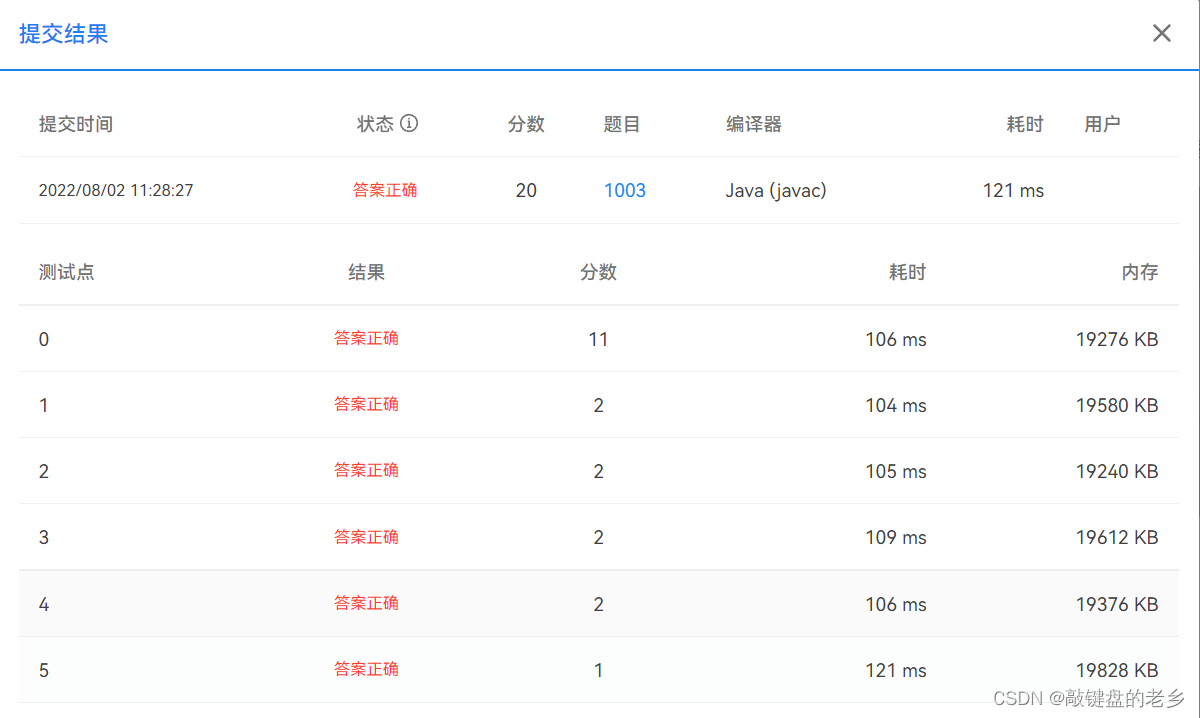Click the 答案正确 status in submission row
The height and width of the screenshot is (718, 1200).
tap(385, 190)
